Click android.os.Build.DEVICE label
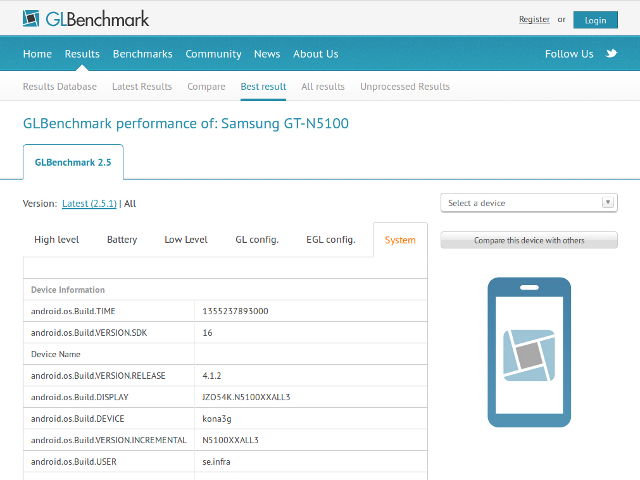This screenshot has height=480, width=640. (78, 419)
